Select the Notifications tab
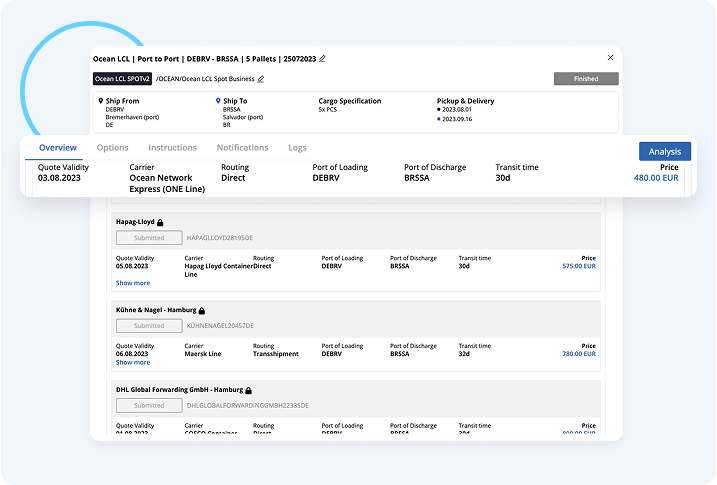The image size is (717, 485). click(x=242, y=148)
